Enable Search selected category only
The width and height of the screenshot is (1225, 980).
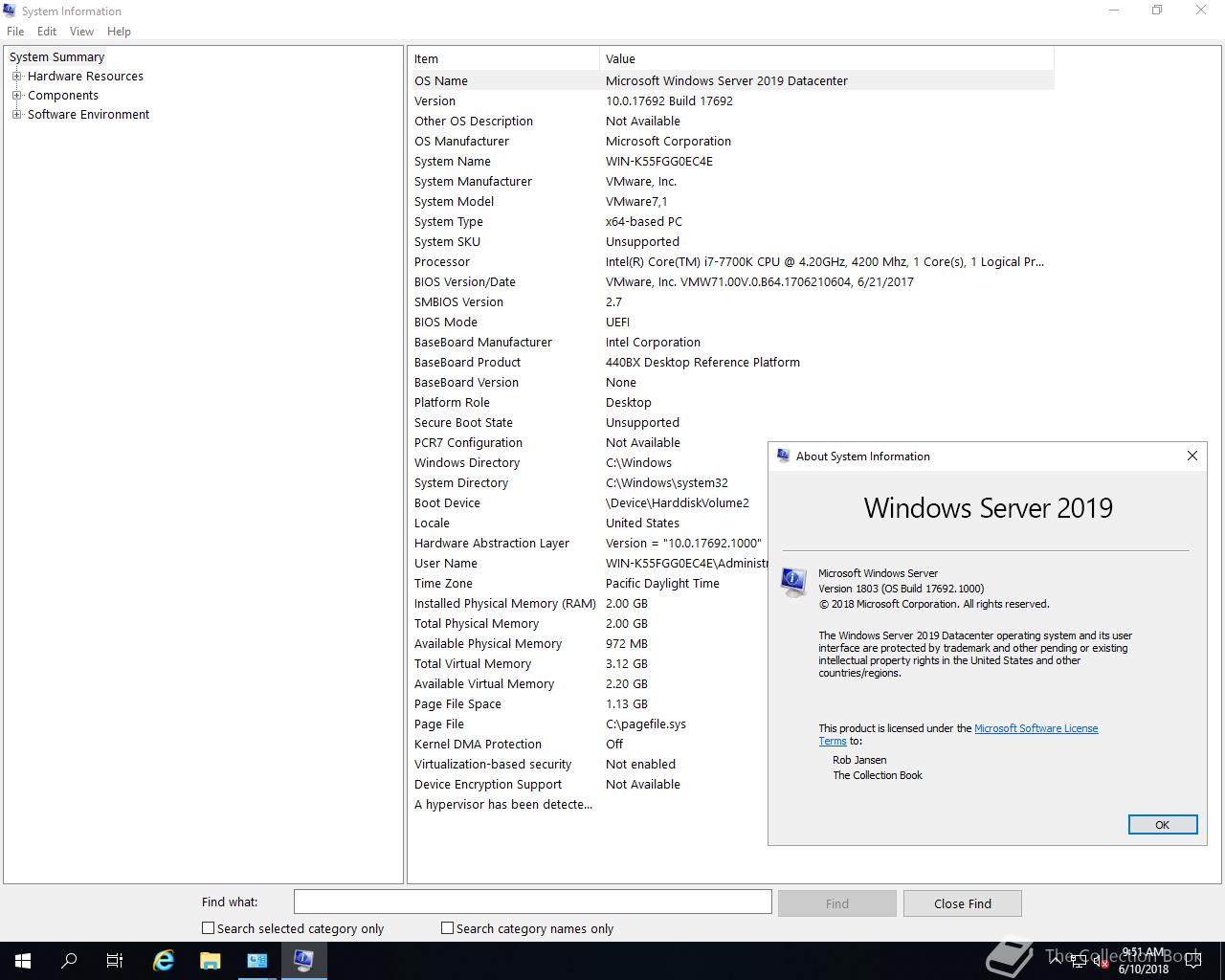click(x=208, y=927)
